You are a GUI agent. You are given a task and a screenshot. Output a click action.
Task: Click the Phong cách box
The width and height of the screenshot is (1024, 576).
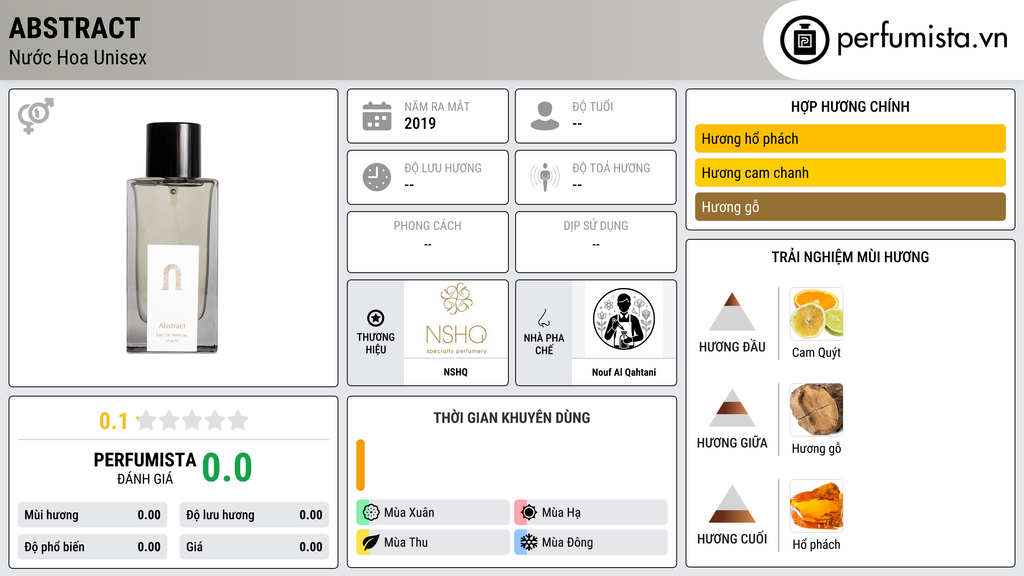coord(428,242)
